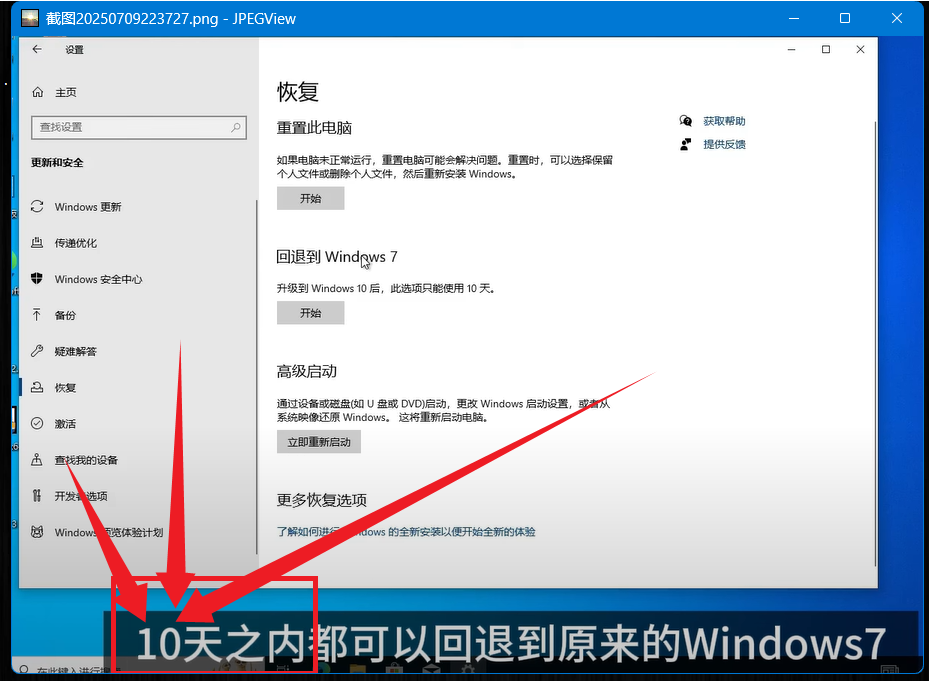
Task: Close the inner Settings window
Action: click(860, 50)
